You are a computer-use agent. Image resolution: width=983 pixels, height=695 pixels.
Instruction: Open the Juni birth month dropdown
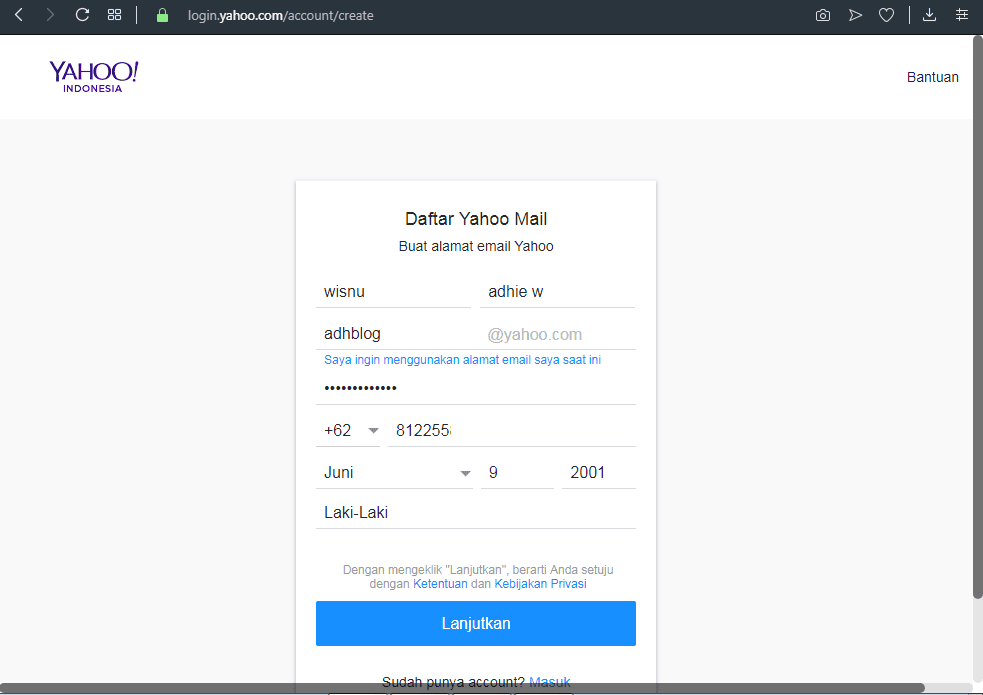click(x=394, y=473)
